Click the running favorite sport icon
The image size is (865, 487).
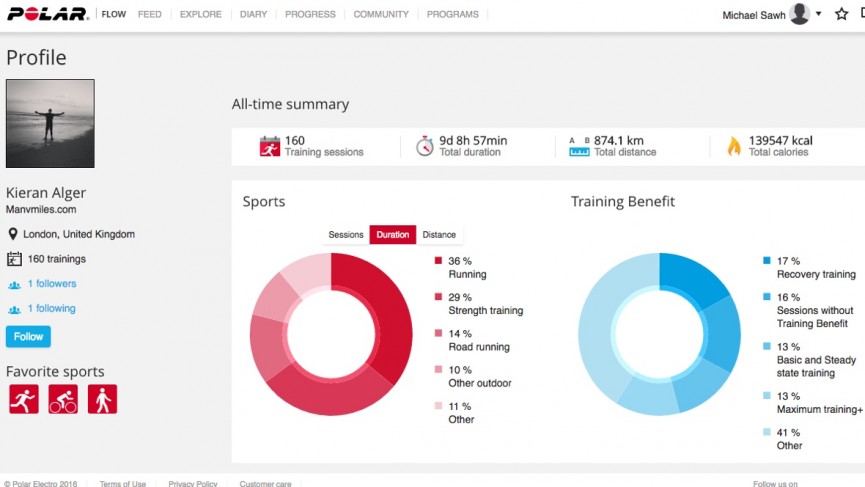click(x=24, y=399)
